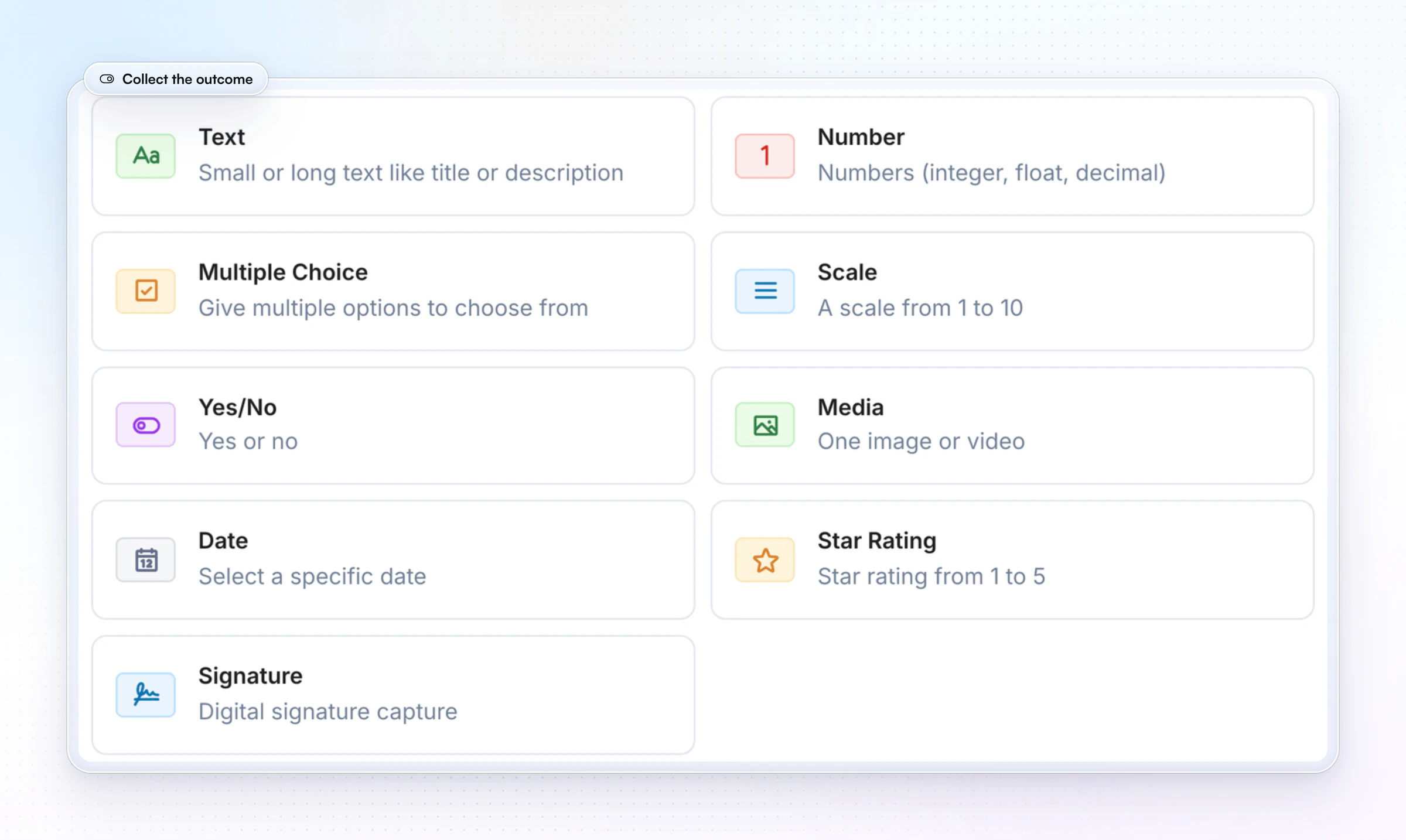
Task: Click the toggle icon beside Collect the outcome
Action: (x=107, y=79)
